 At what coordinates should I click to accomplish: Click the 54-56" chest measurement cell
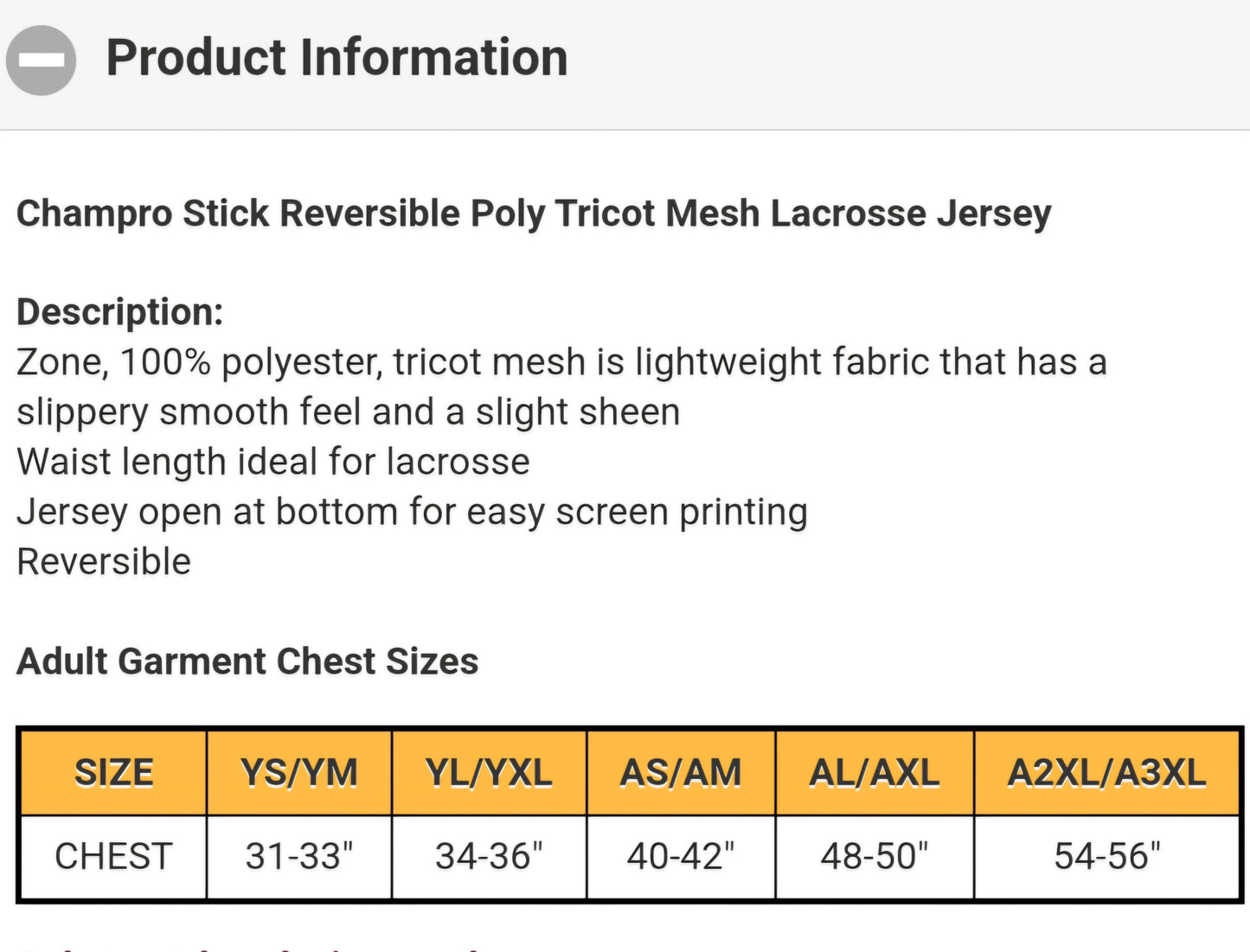coord(1106,856)
